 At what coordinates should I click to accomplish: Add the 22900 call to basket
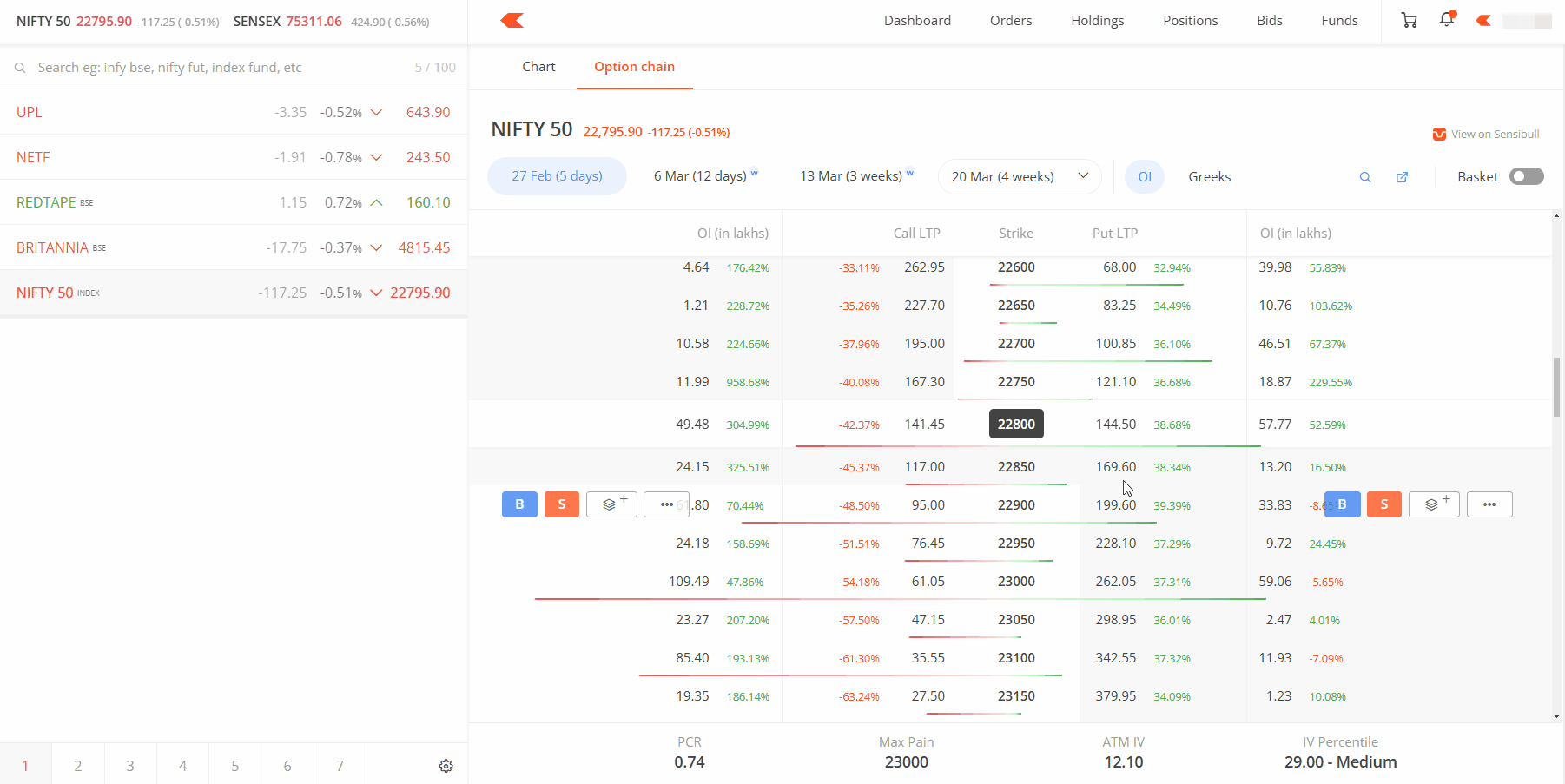coord(612,504)
